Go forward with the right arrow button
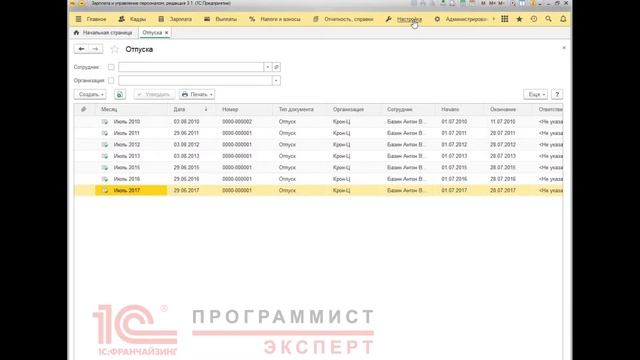This screenshot has height=360, width=640. (x=96, y=49)
